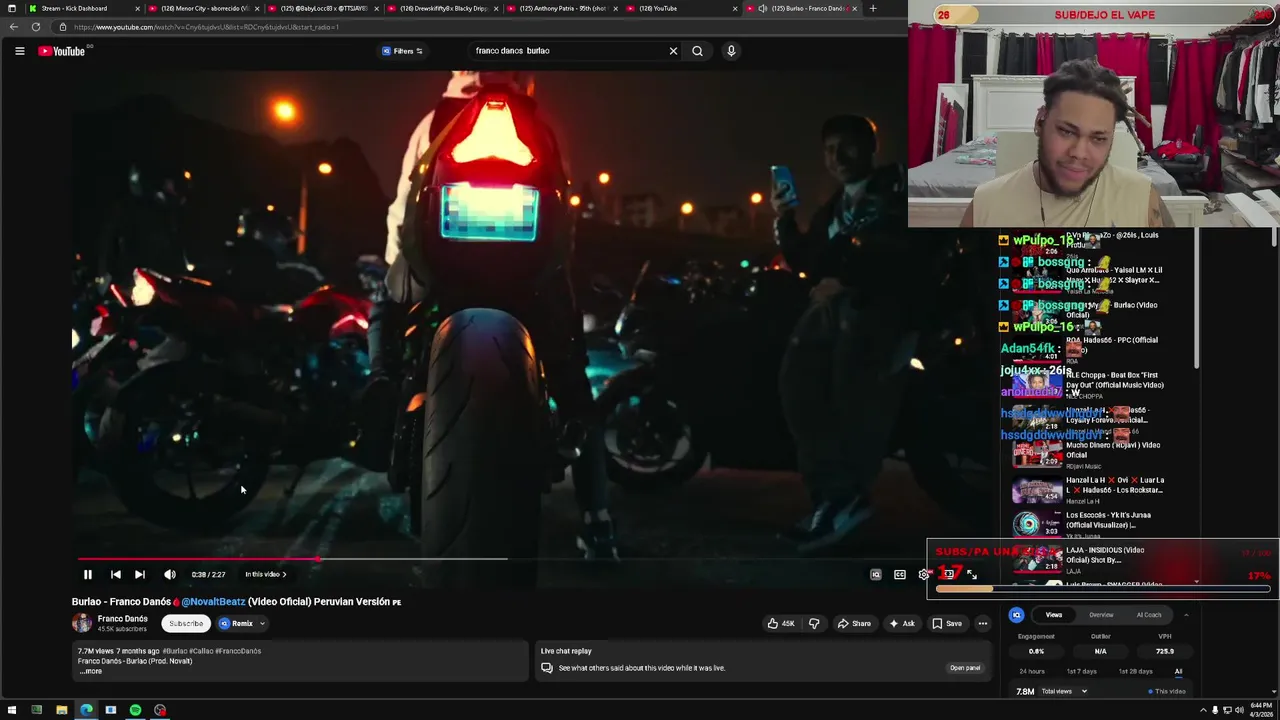Pause the video playback
Screen dimensions: 1280x720
[87, 574]
